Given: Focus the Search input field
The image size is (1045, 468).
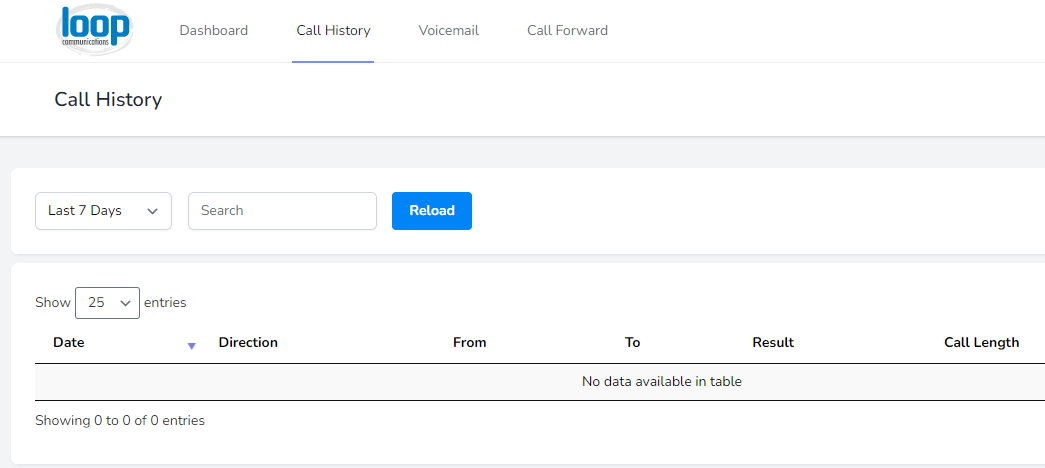Looking at the screenshot, I should 283,211.
